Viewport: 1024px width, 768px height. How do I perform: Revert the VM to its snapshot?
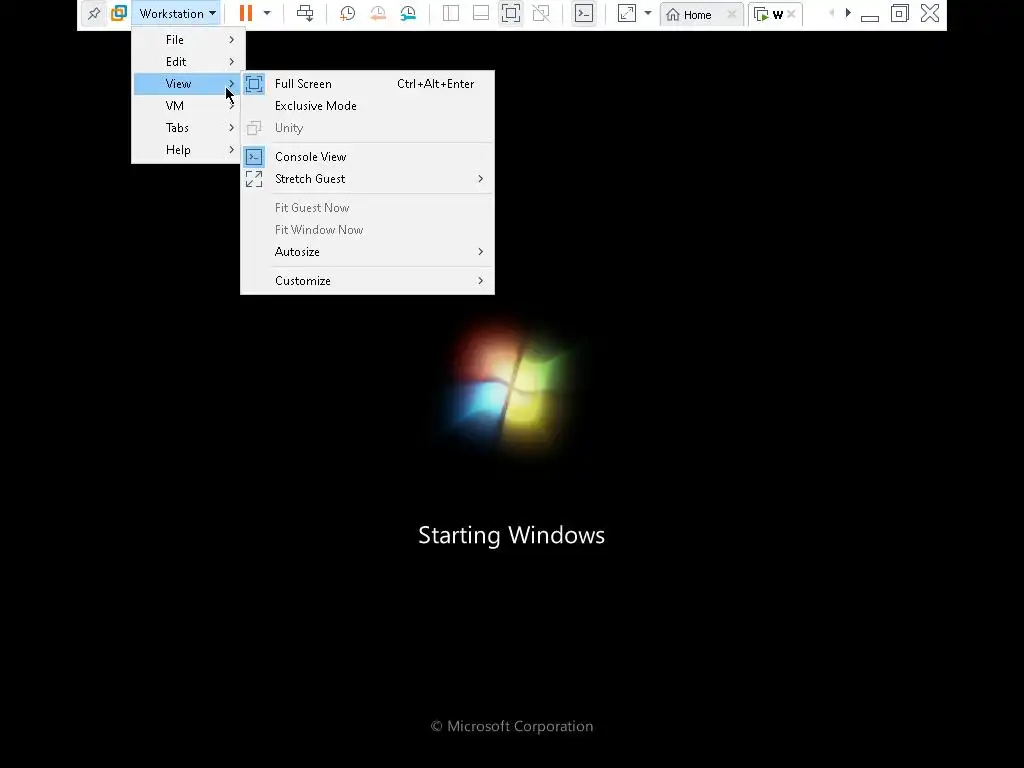pyautogui.click(x=378, y=13)
